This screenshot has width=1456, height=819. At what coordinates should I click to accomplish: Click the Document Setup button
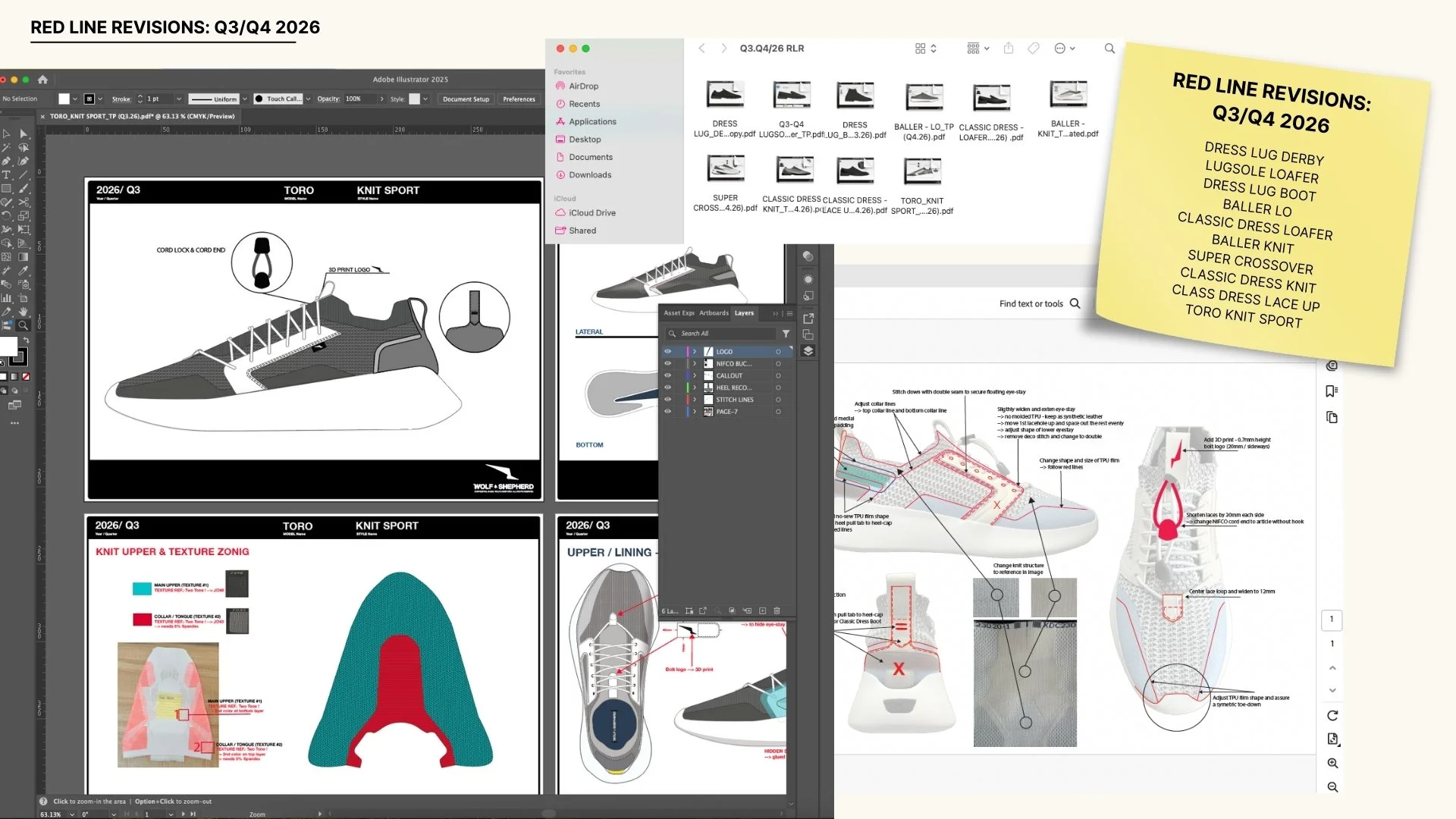pyautogui.click(x=466, y=99)
